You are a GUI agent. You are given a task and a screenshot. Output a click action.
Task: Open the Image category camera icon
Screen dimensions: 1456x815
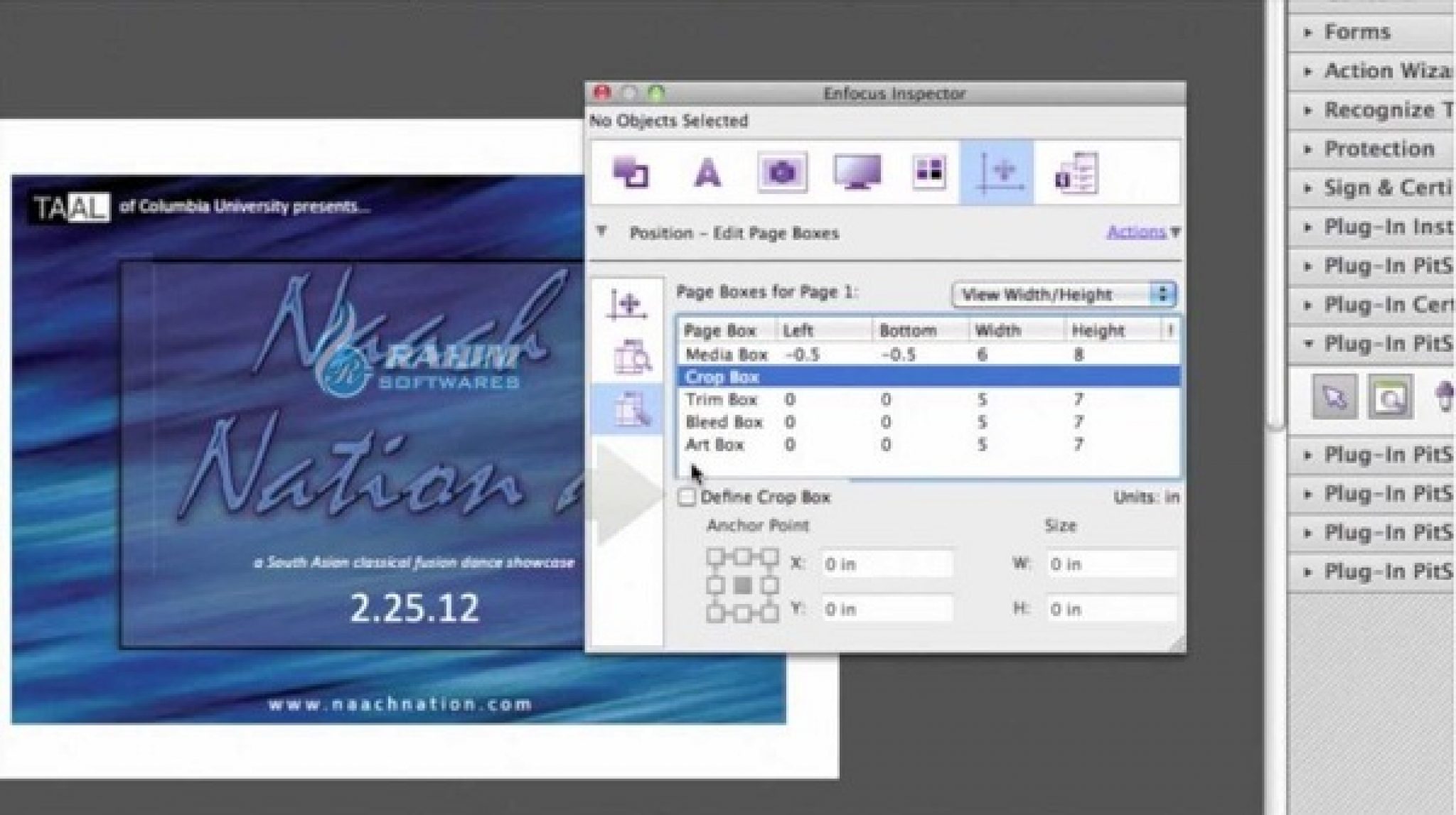point(782,172)
